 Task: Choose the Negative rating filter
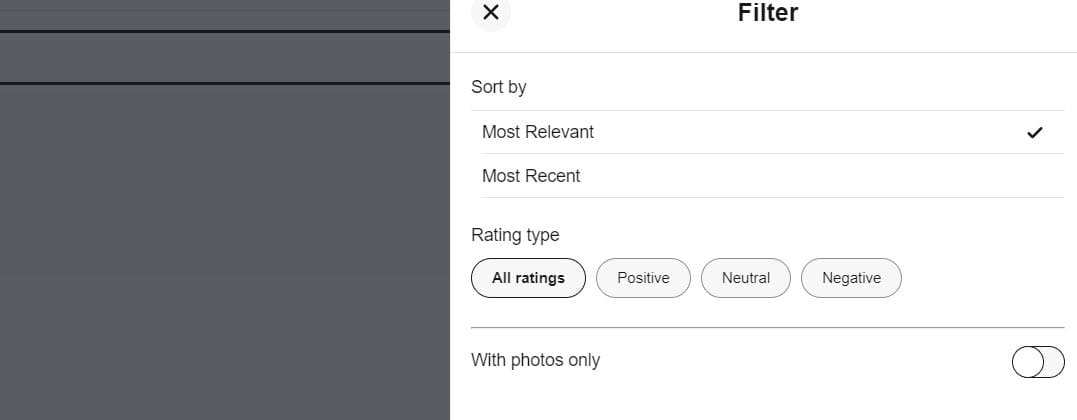851,278
